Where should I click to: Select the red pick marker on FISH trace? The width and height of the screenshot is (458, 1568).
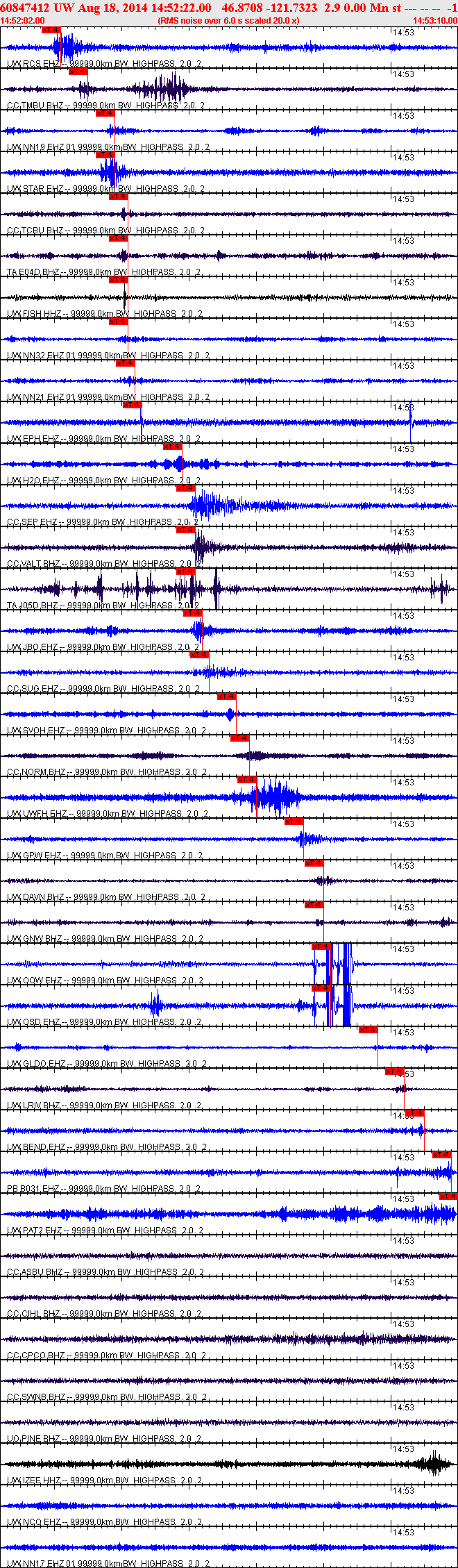coord(119,280)
